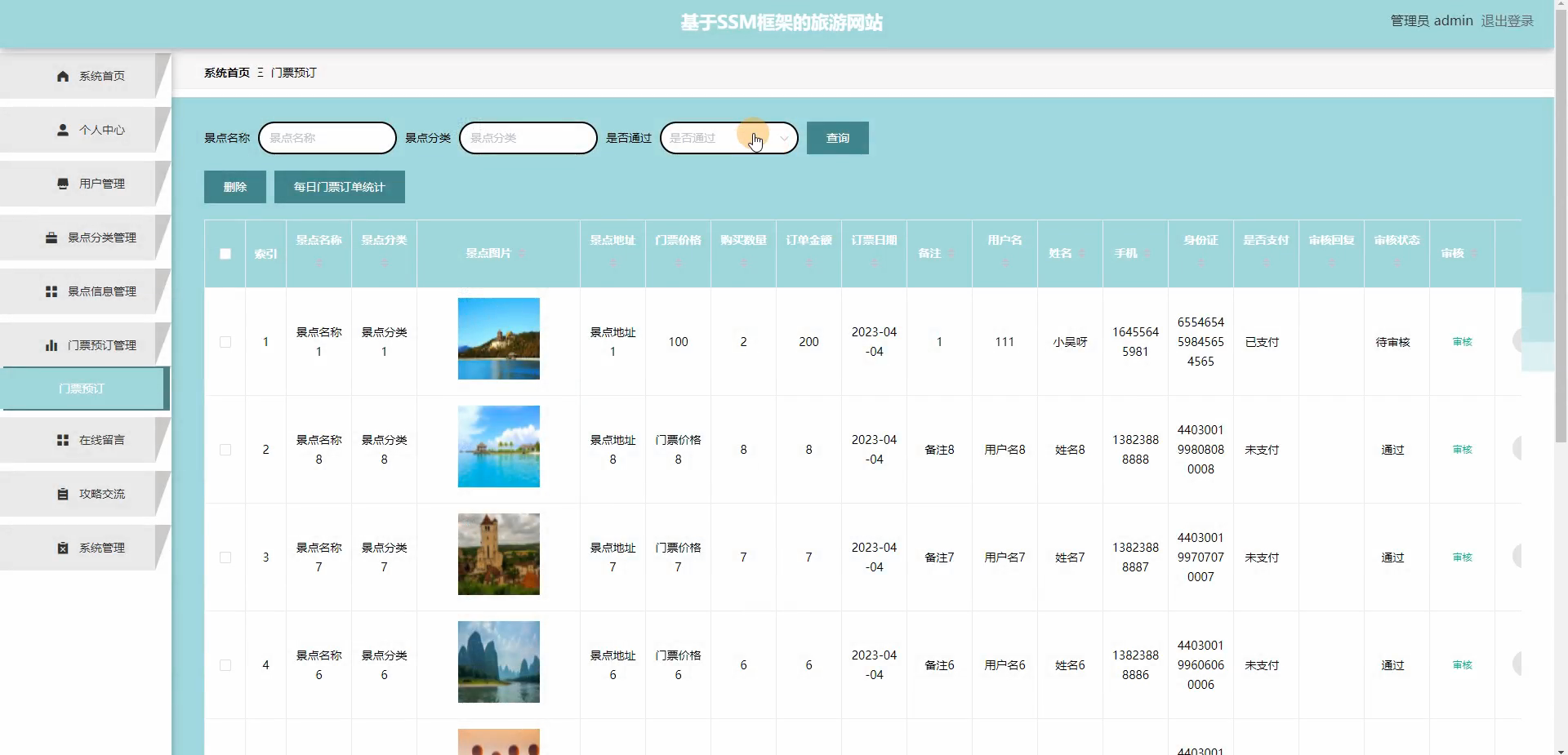The width and height of the screenshot is (1568, 755).
Task: Sort table by 购买数量 column arrows
Action: (x=743, y=263)
